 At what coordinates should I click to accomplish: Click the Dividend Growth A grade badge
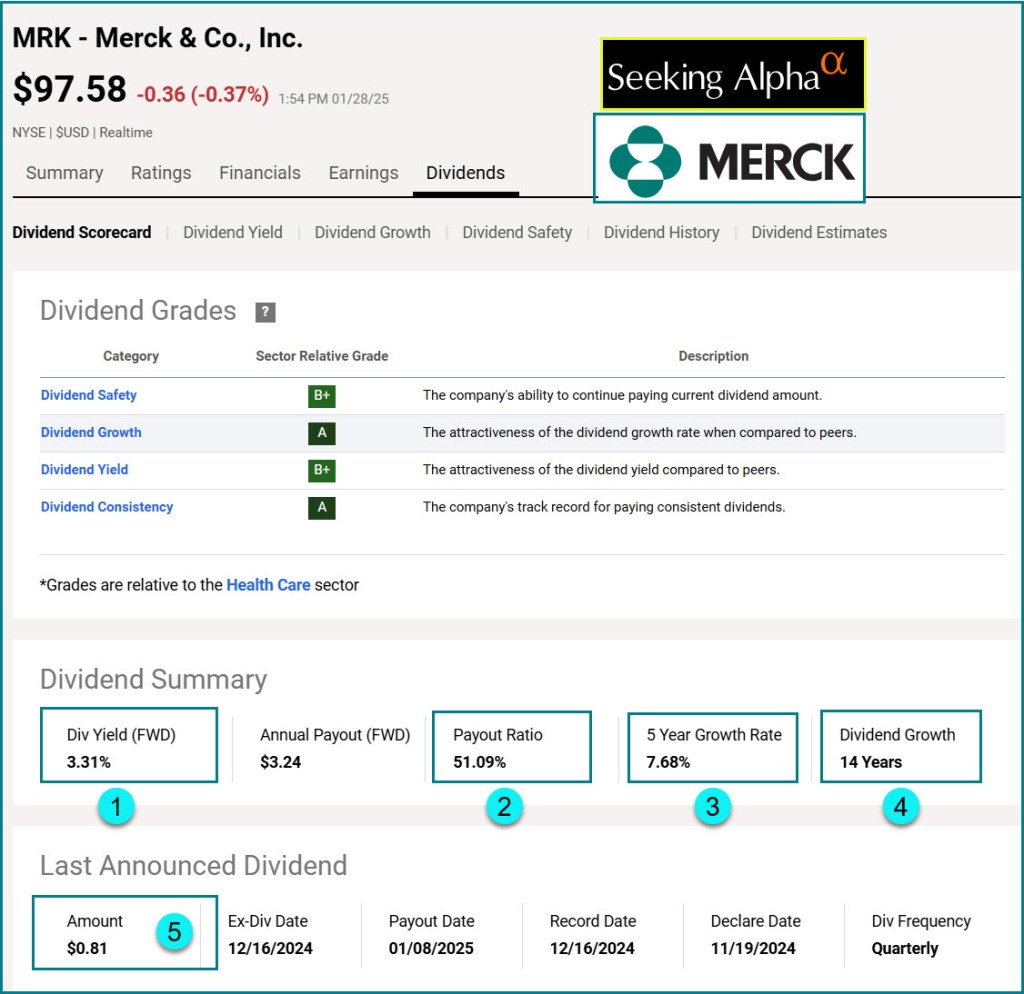tap(321, 433)
